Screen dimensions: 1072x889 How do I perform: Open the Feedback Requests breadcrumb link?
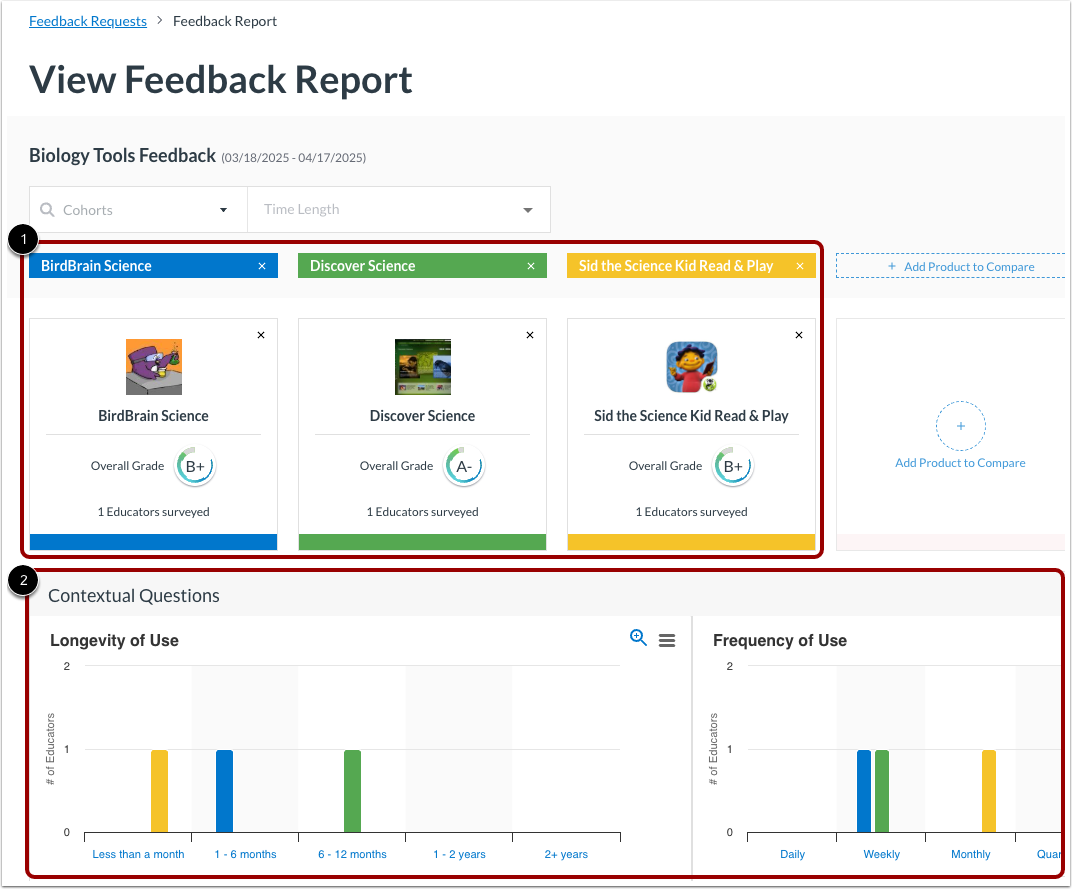pyautogui.click(x=88, y=21)
